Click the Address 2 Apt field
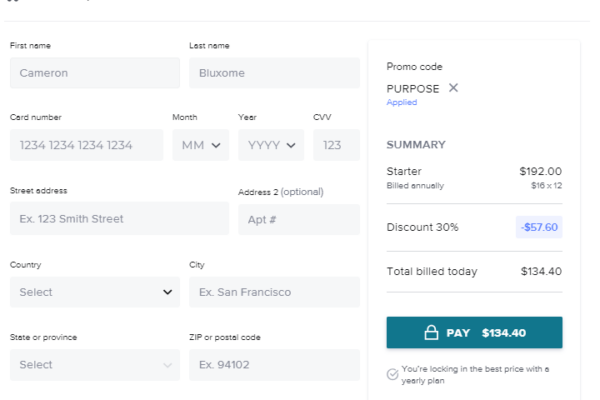The image size is (600, 400). click(299, 219)
